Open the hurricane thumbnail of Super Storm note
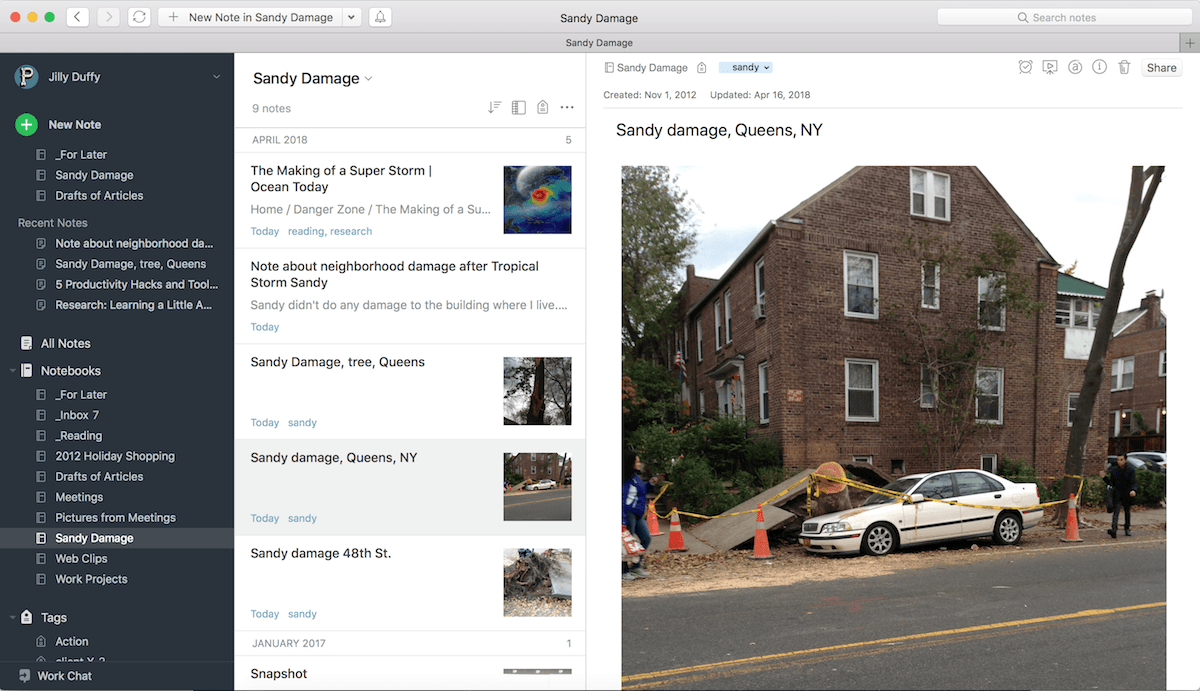This screenshot has width=1200, height=691. pyautogui.click(x=537, y=200)
